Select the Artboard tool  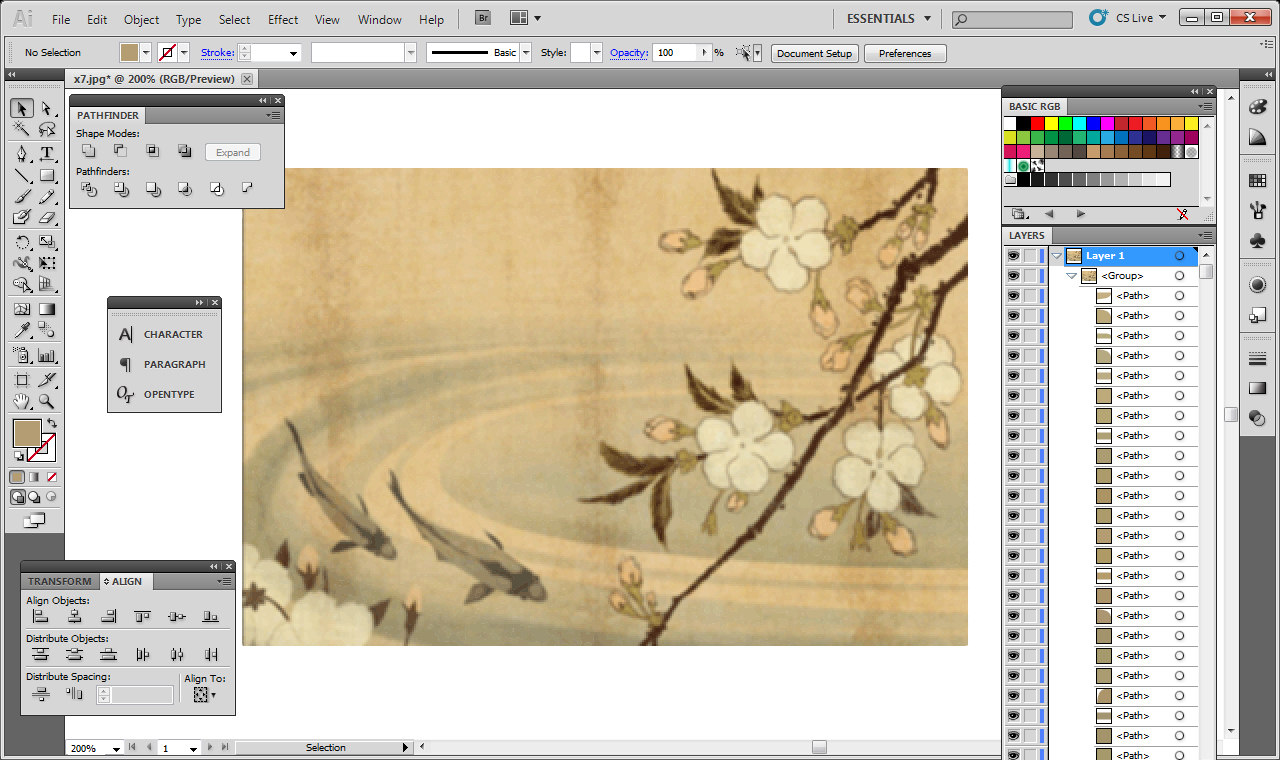tap(22, 380)
